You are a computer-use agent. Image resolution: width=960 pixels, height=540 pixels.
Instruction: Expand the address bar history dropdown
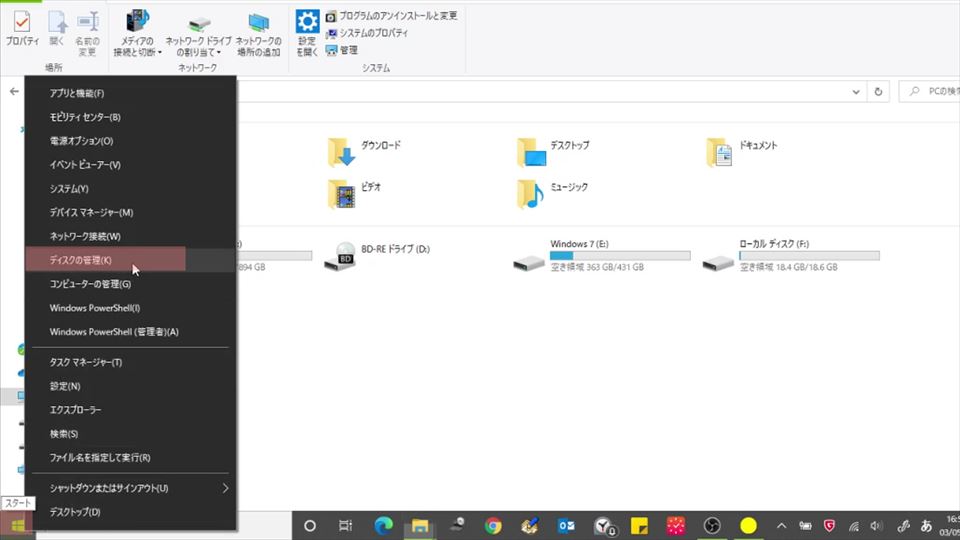point(856,91)
